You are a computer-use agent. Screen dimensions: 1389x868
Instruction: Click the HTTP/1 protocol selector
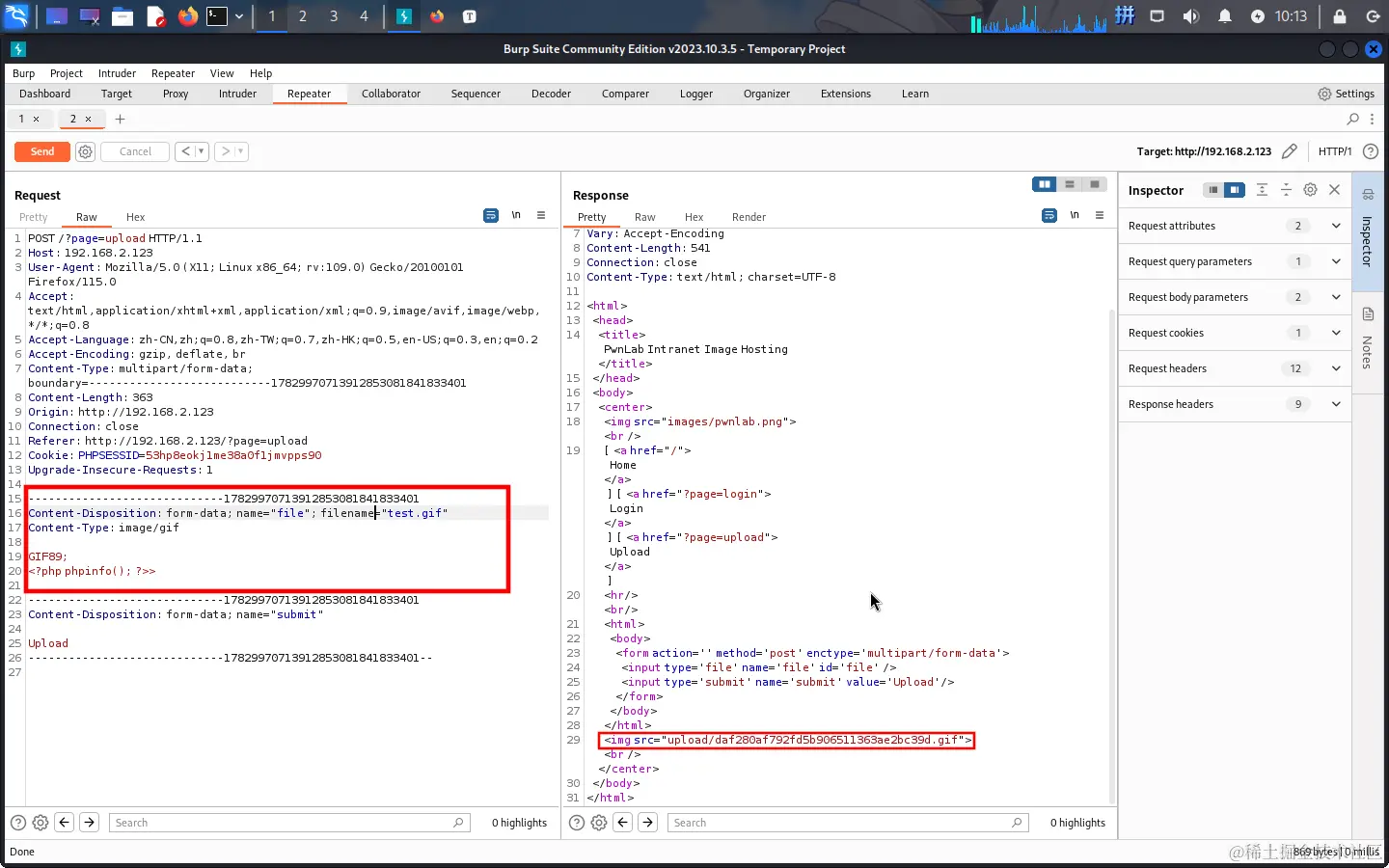pos(1335,151)
